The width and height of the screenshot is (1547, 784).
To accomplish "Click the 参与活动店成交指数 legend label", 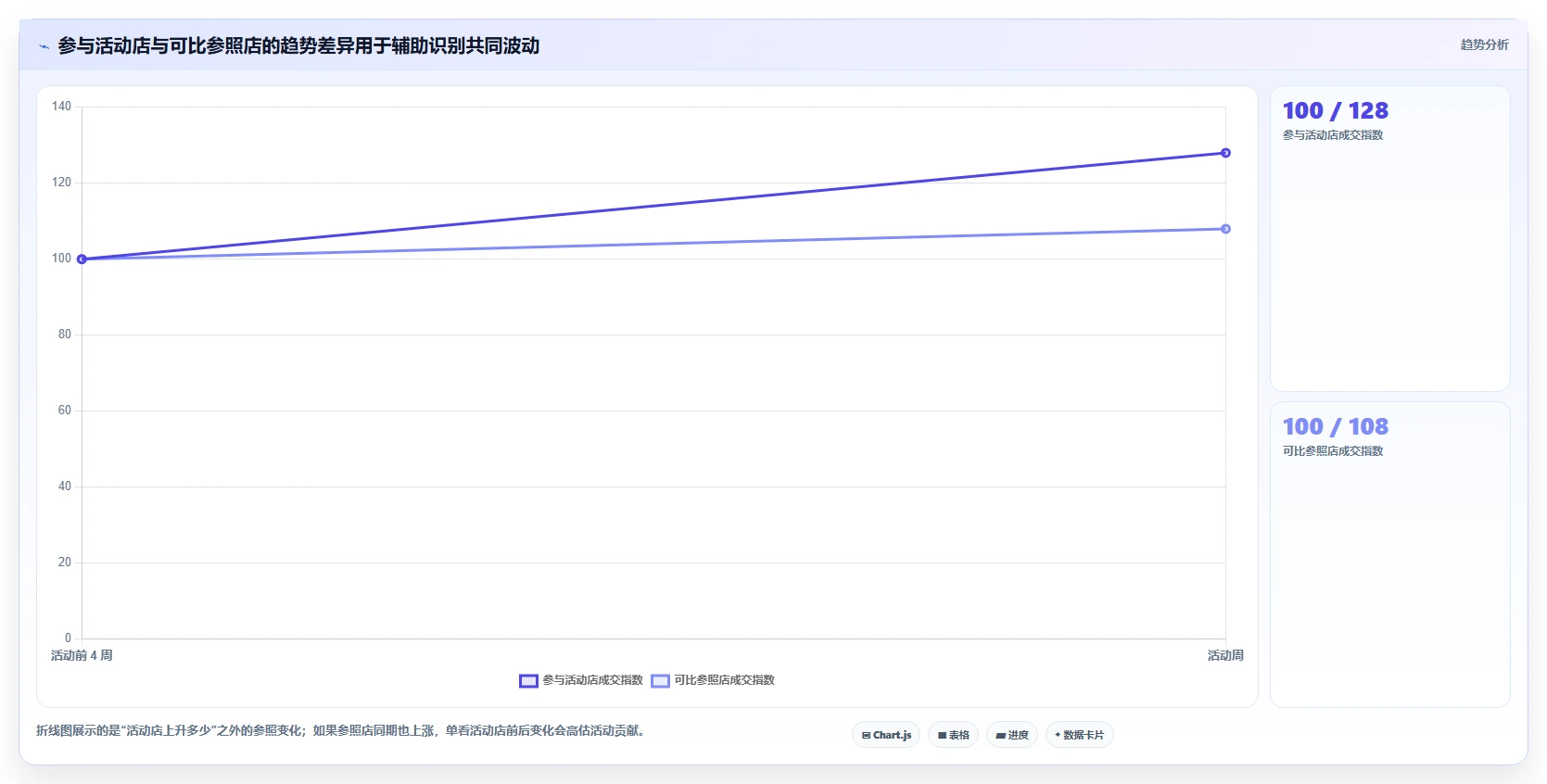I will point(592,680).
